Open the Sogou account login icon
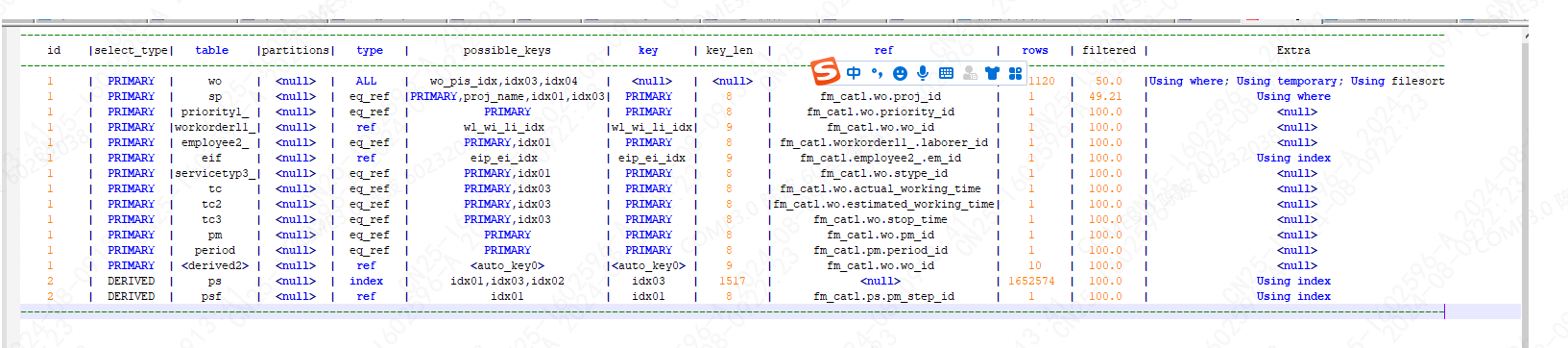The image size is (1568, 348). coord(970,73)
